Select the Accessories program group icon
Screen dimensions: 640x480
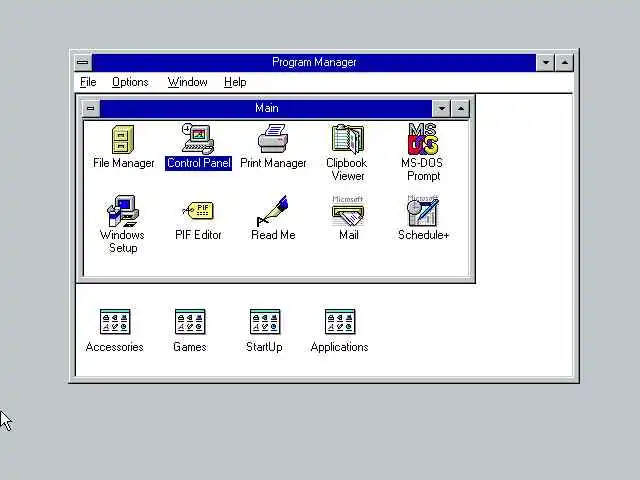pyautogui.click(x=115, y=322)
